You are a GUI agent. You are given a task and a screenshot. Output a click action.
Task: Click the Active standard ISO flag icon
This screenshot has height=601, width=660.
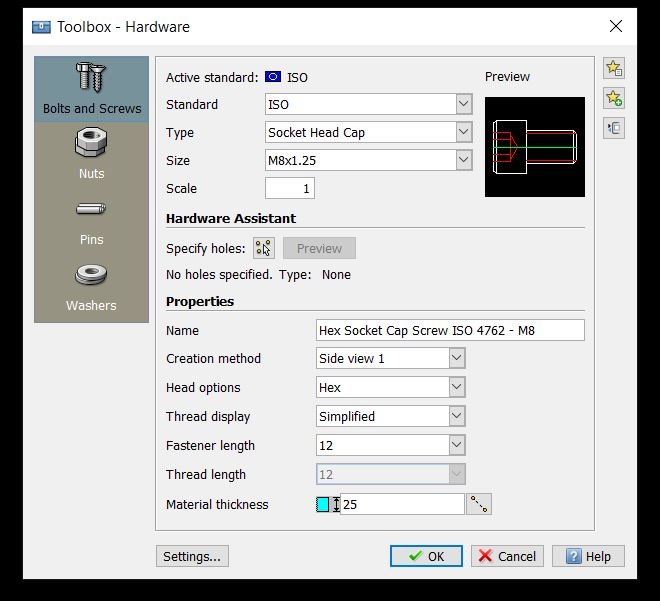coord(273,77)
